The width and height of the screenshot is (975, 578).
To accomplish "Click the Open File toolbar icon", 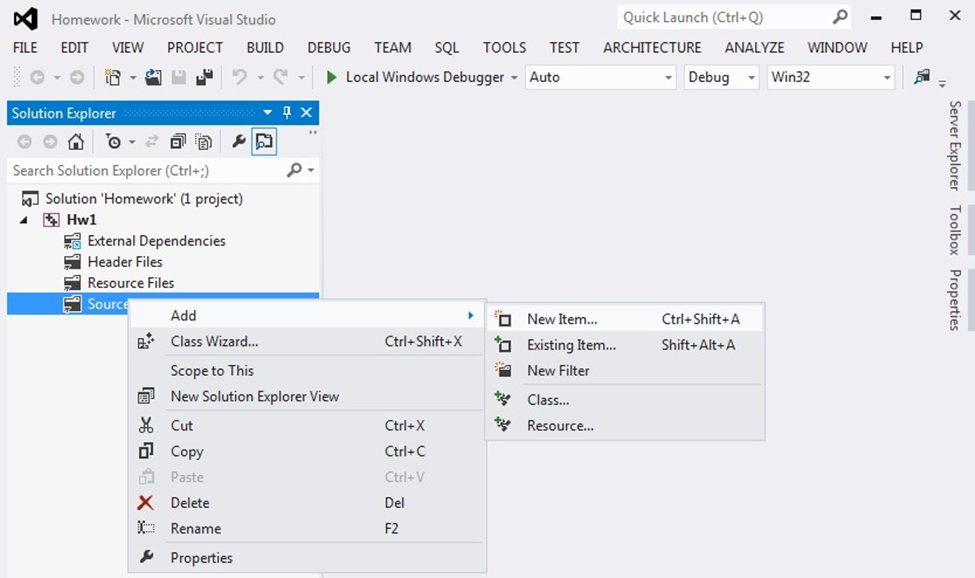I will click(x=154, y=77).
